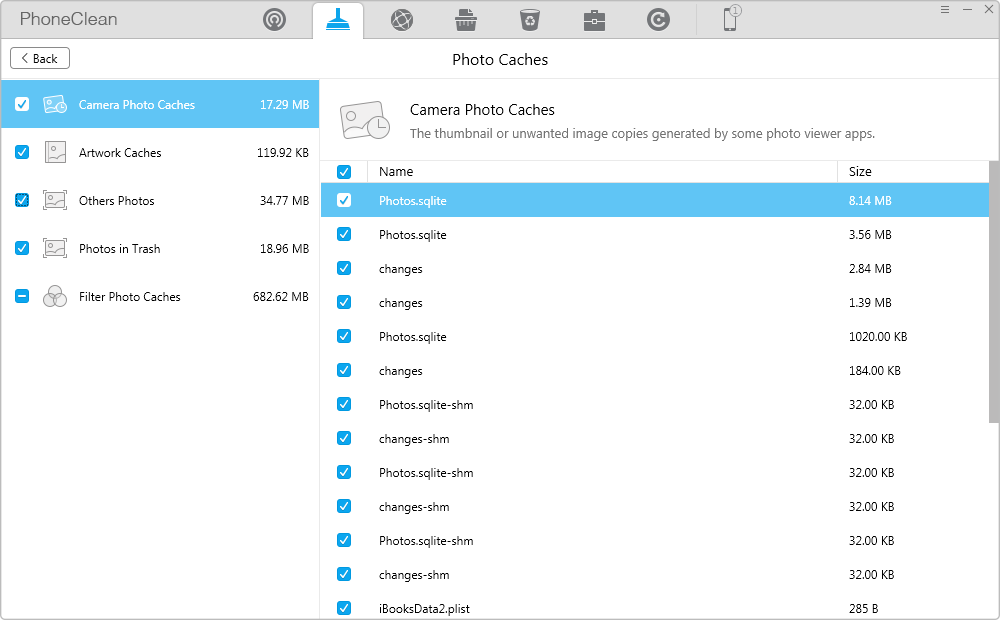Uncheck the Artwork Caches checkbox

click(x=22, y=153)
